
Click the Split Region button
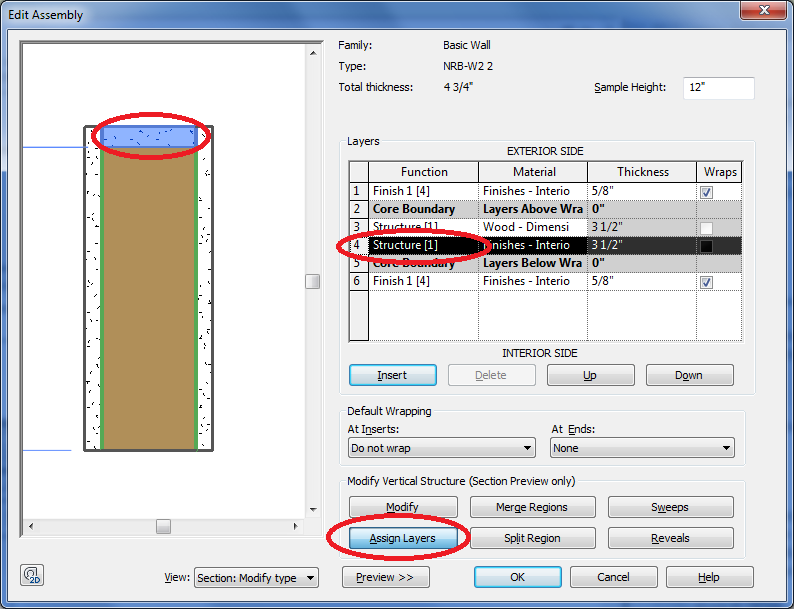tap(532, 538)
